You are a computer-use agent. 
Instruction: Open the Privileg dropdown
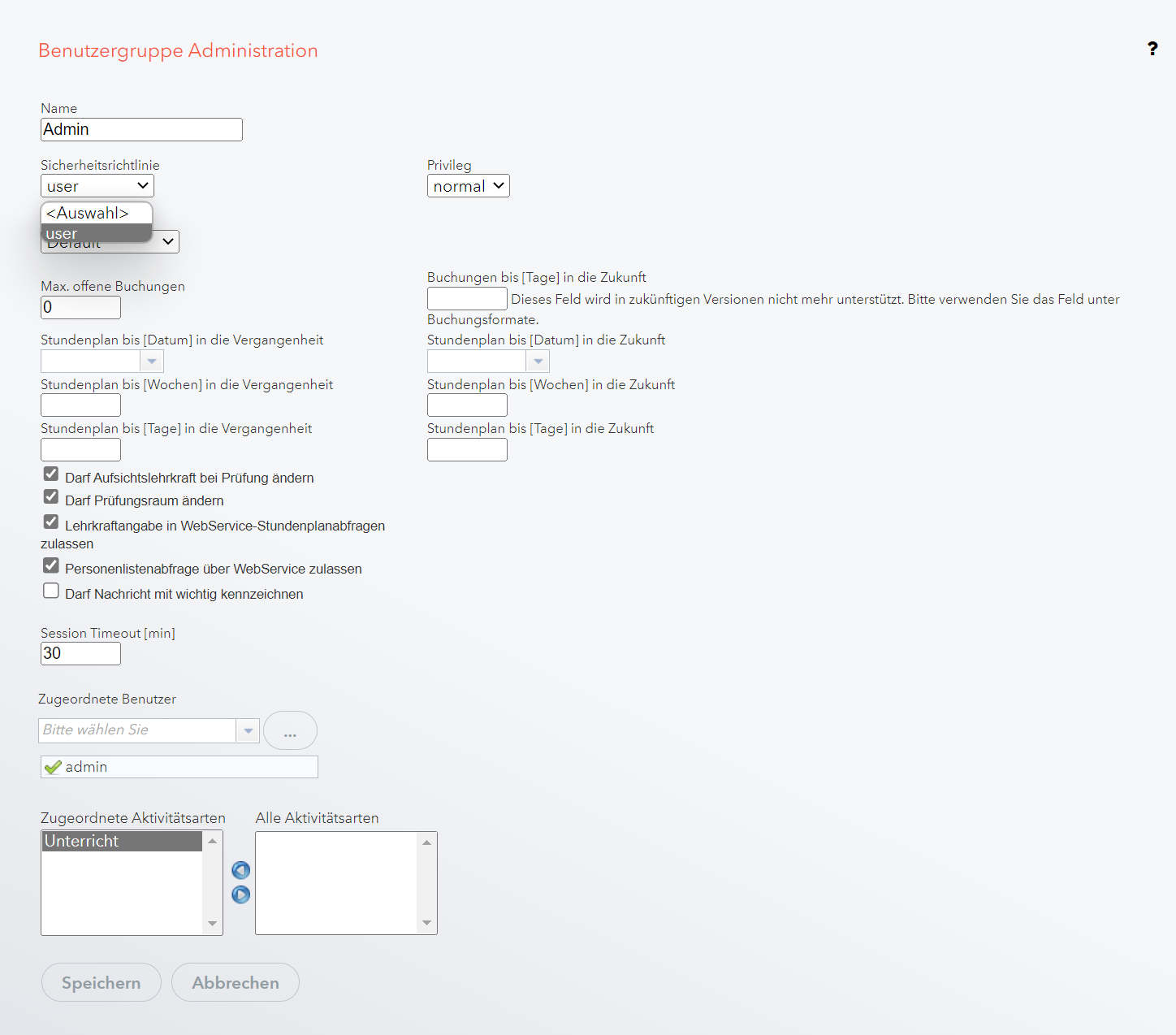pos(468,186)
